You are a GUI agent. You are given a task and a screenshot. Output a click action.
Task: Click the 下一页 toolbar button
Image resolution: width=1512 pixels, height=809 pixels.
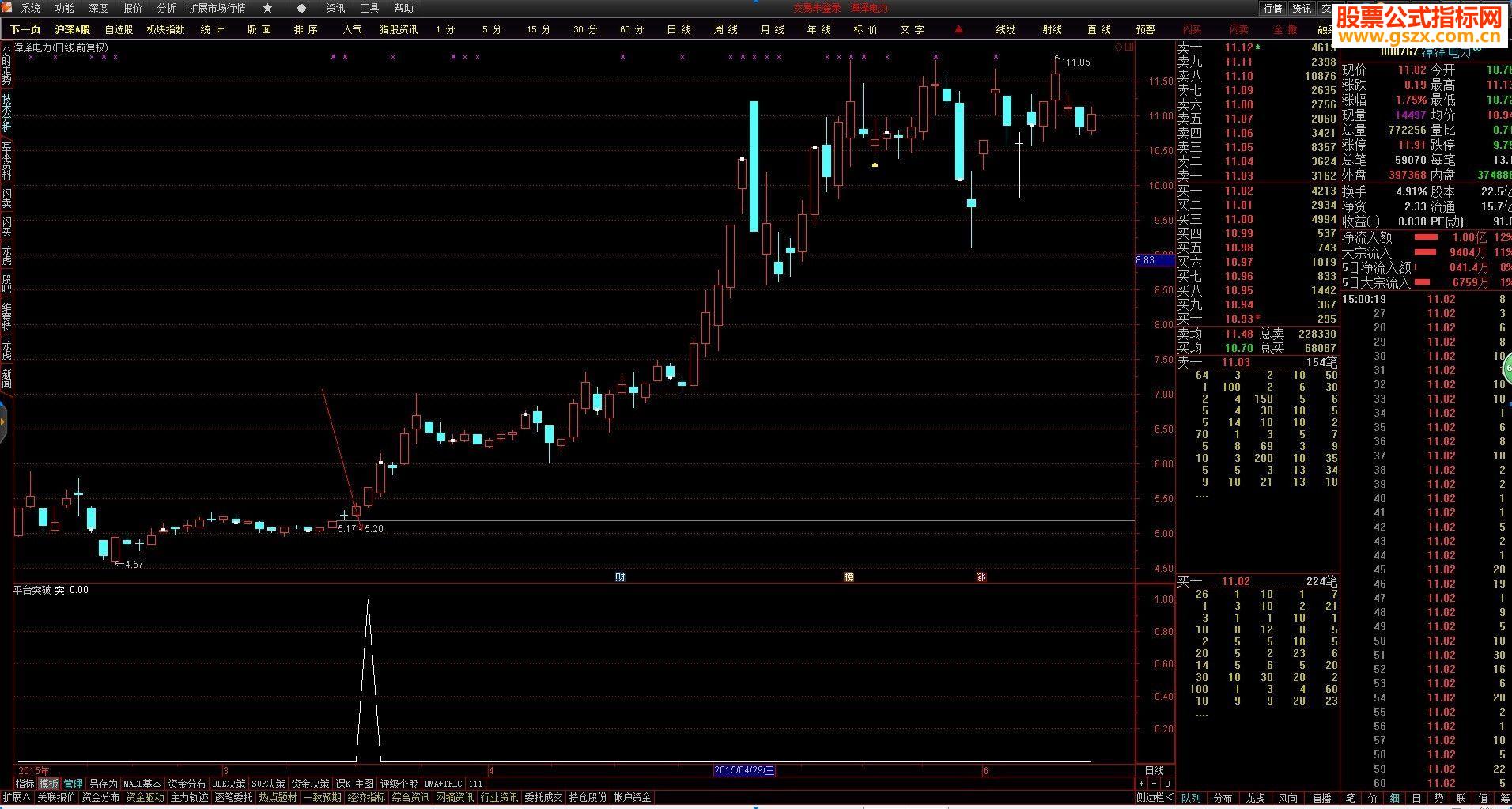click(25, 29)
